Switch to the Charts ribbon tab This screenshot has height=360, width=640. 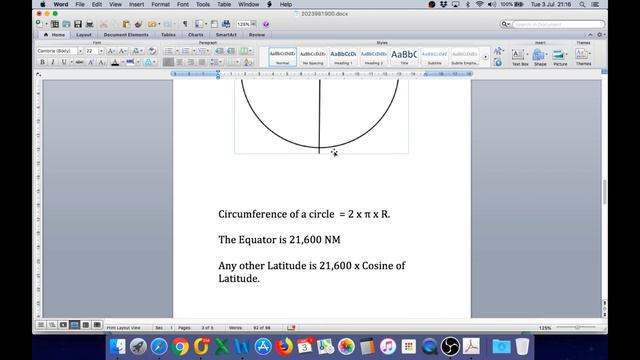(x=196, y=35)
